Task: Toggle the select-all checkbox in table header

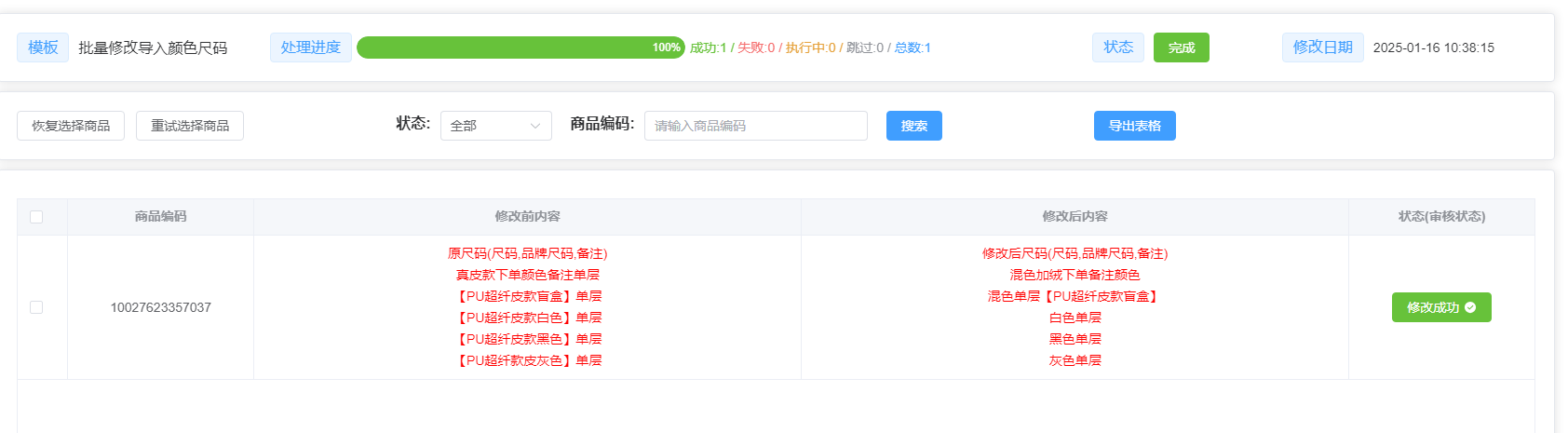Action: coord(36,217)
